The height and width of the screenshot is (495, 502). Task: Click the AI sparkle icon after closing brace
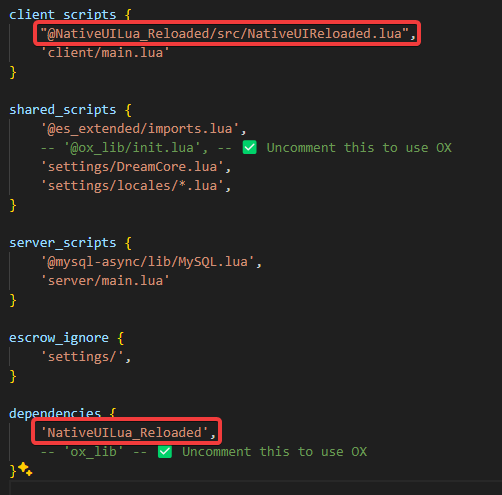pyautogui.click(x=25, y=469)
